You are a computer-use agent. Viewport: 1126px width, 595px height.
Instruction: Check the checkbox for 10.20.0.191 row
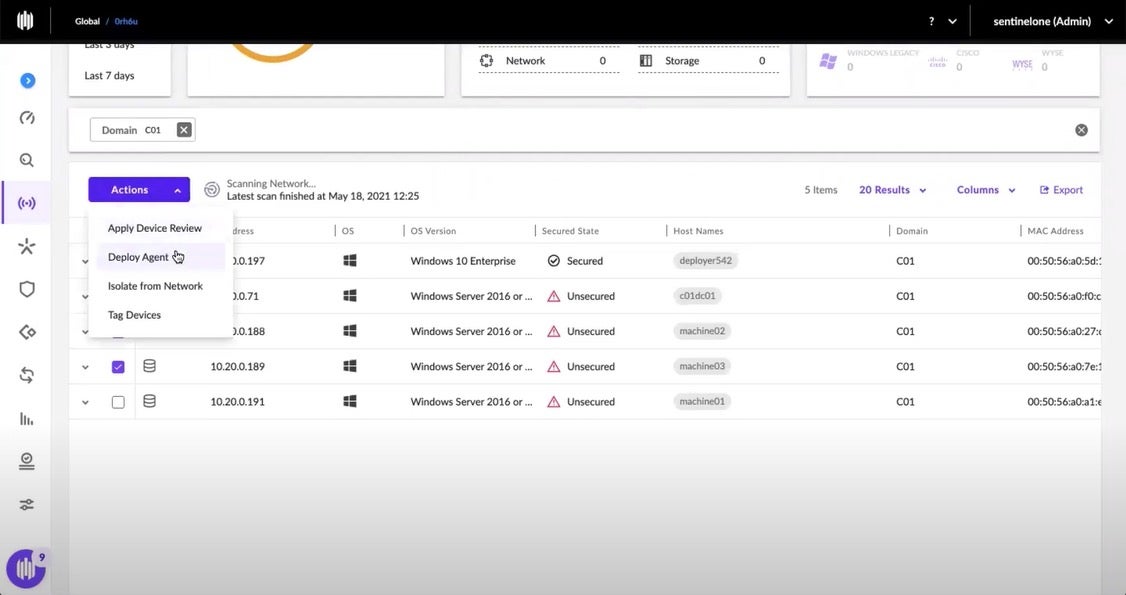(118, 402)
